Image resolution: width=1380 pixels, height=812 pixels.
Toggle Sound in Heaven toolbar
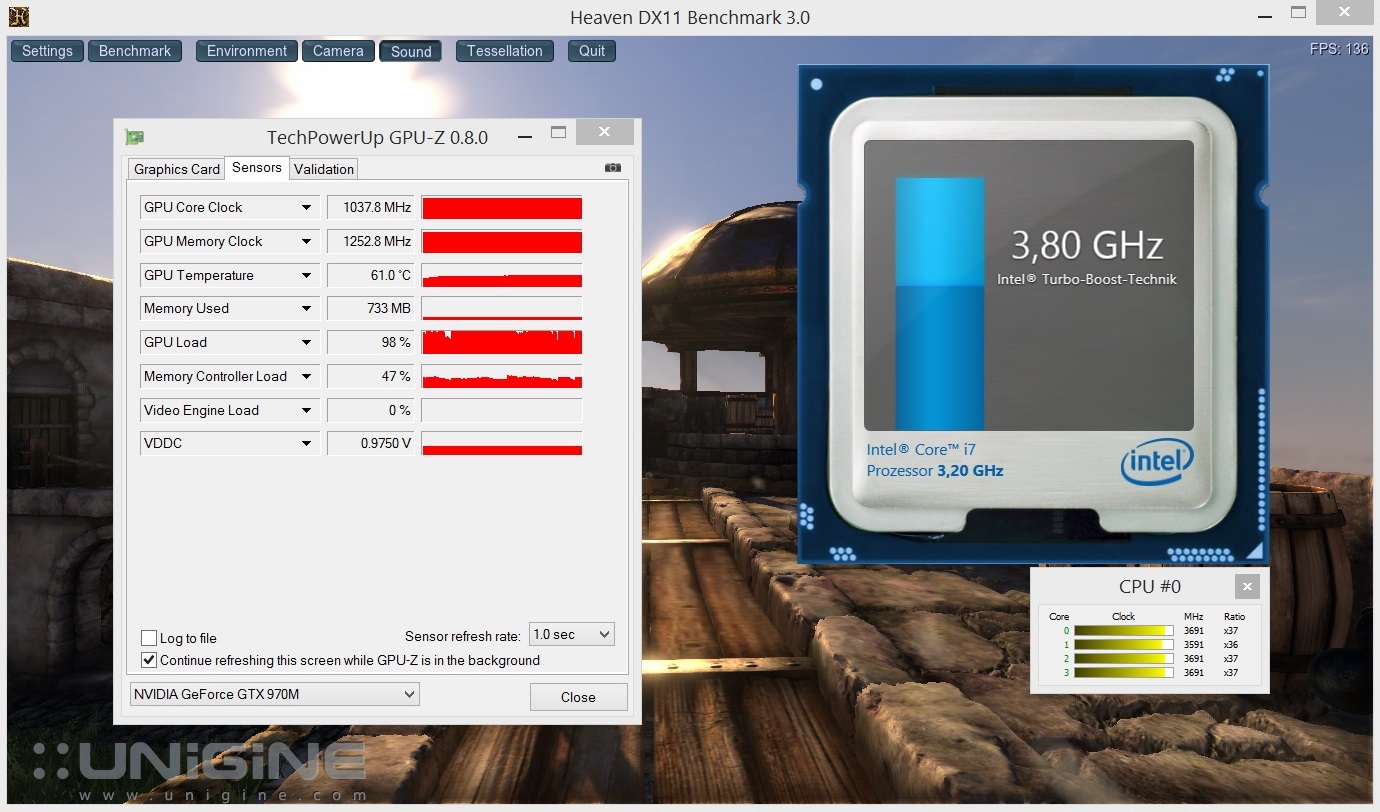pos(411,51)
